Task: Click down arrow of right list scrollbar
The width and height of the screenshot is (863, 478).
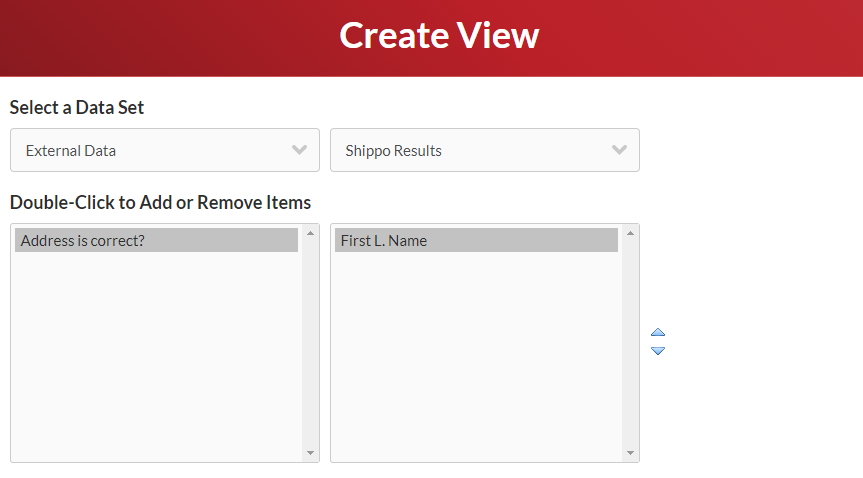Action: pos(631,453)
